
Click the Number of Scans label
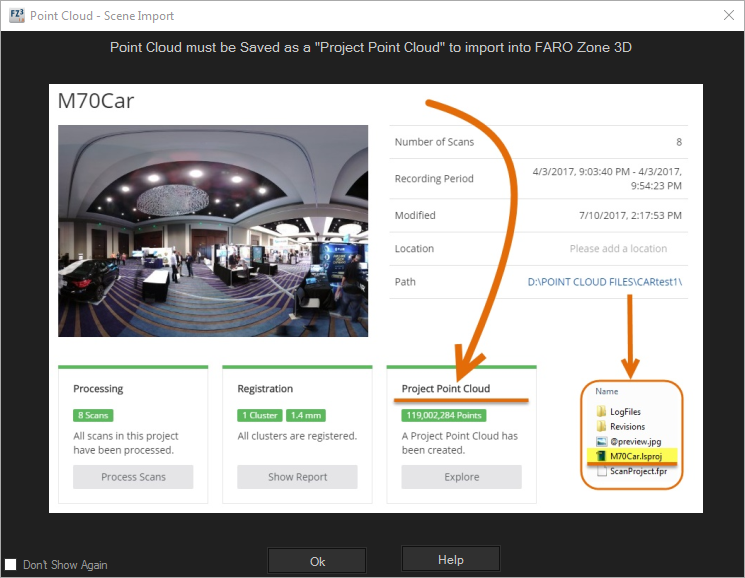pyautogui.click(x=434, y=142)
